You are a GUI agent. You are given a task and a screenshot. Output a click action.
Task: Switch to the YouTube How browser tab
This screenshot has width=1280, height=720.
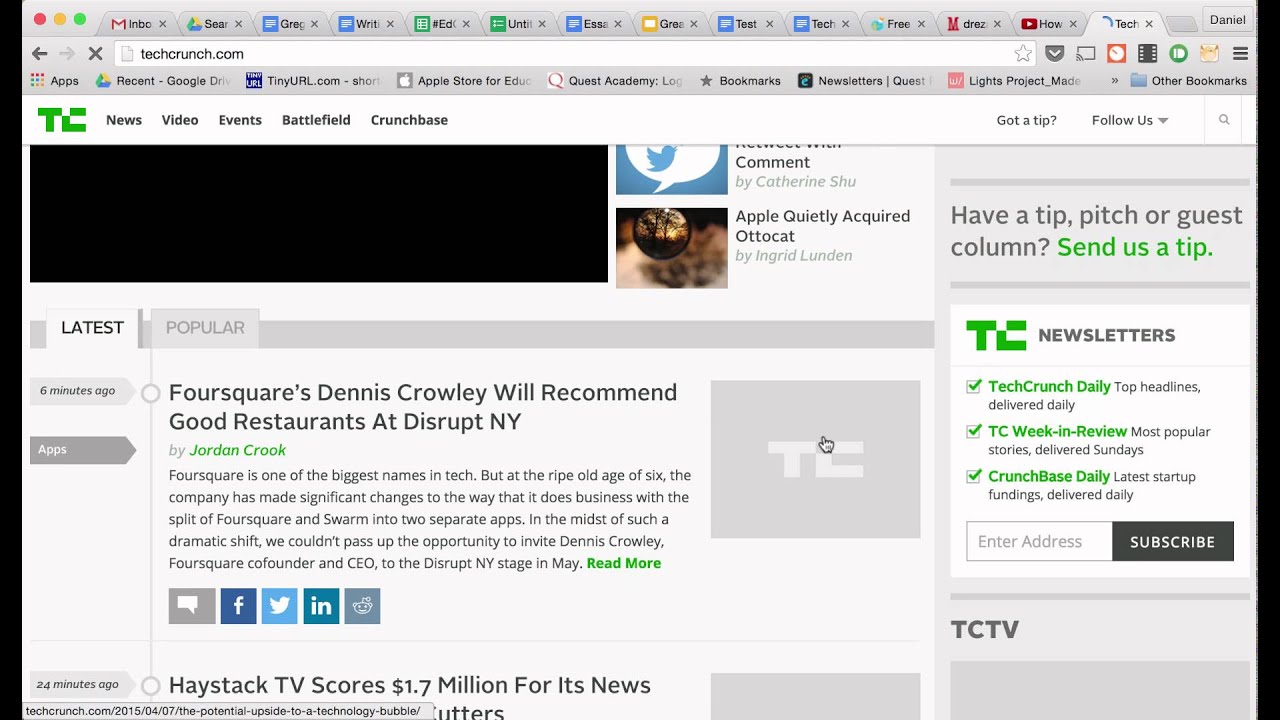pos(1050,24)
